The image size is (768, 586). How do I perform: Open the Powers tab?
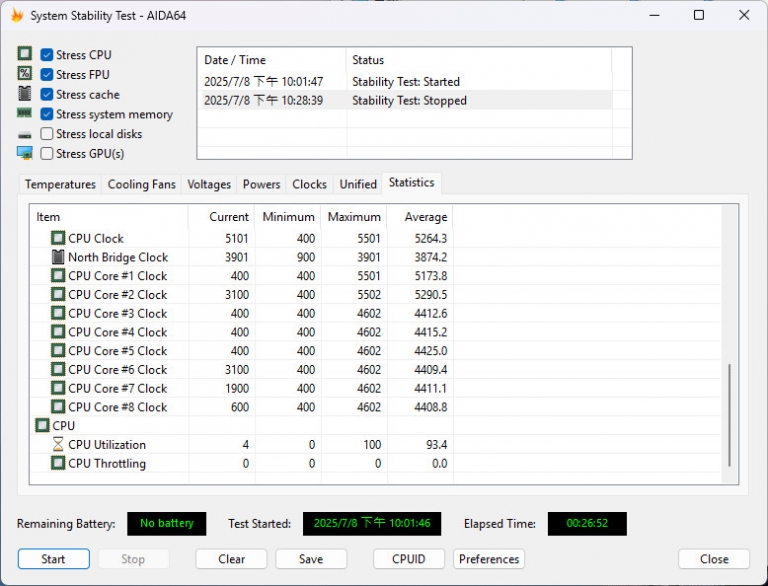click(x=261, y=184)
